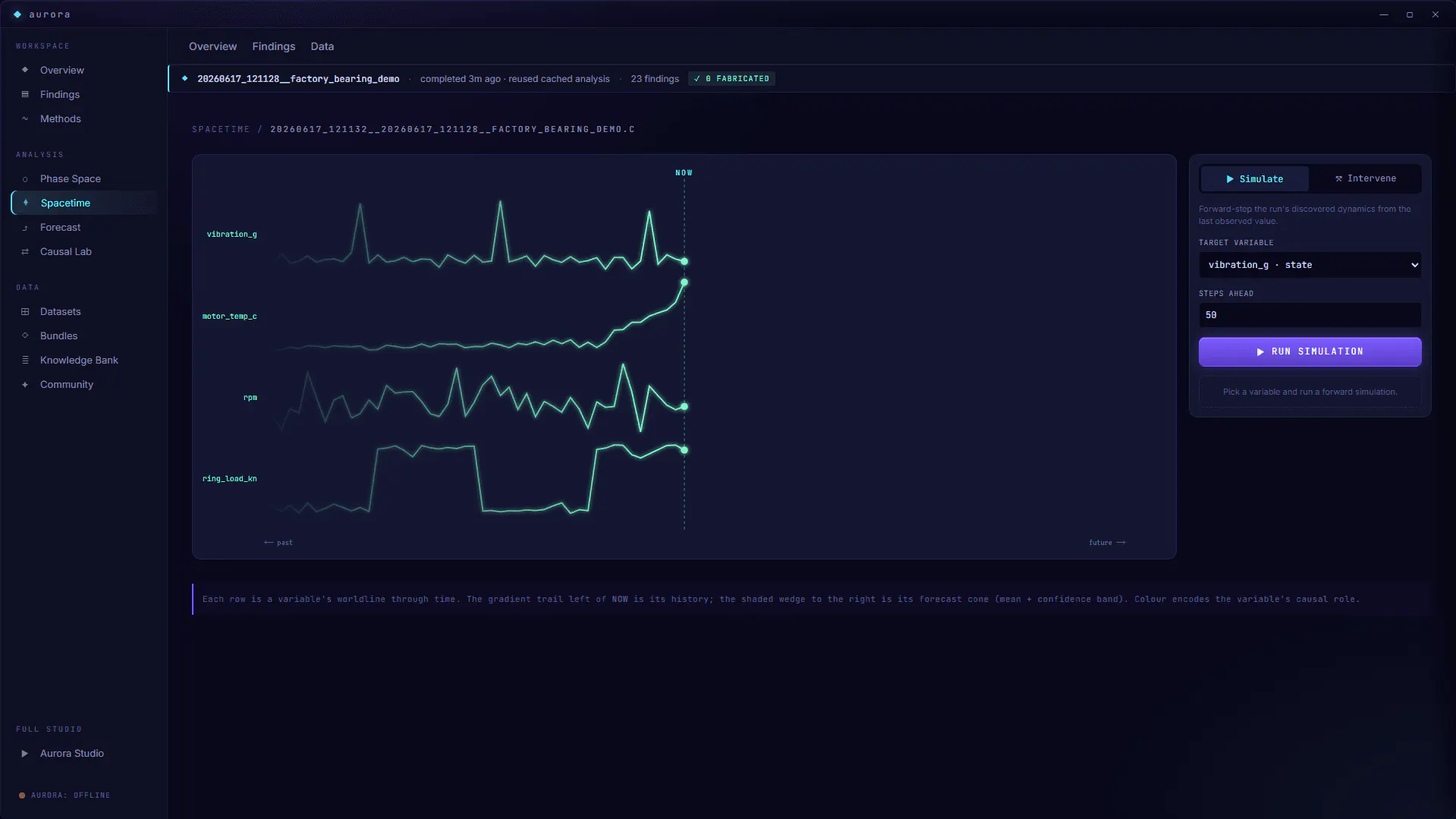Click the 23 findings label
The width and height of the screenshot is (1456, 819).
[655, 79]
